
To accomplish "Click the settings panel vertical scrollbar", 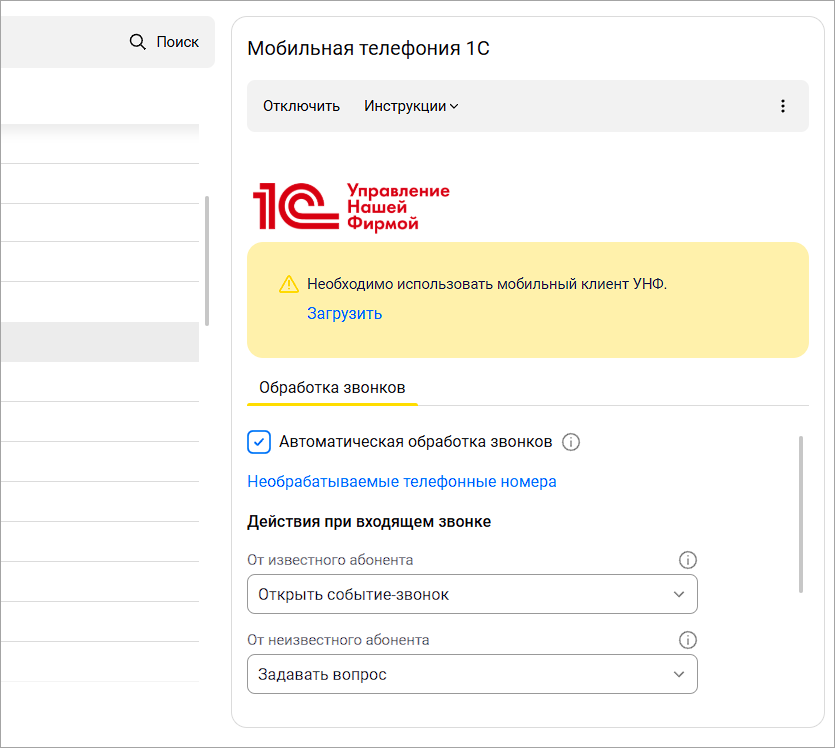I will pos(801,513).
